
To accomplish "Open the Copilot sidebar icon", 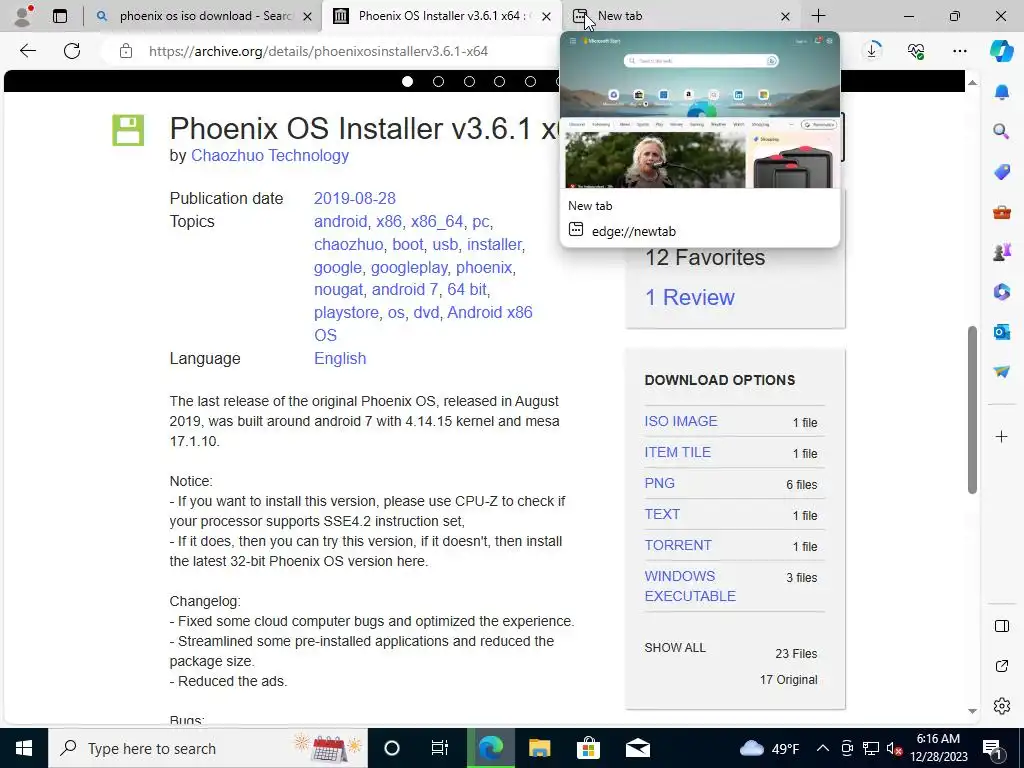I will coord(1001,51).
